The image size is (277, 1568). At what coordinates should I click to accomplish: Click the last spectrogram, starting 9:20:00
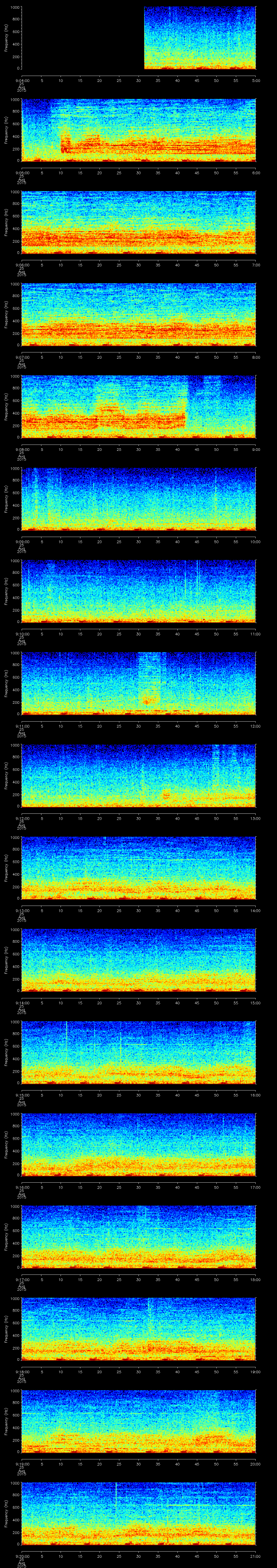pyautogui.click(x=139, y=1513)
